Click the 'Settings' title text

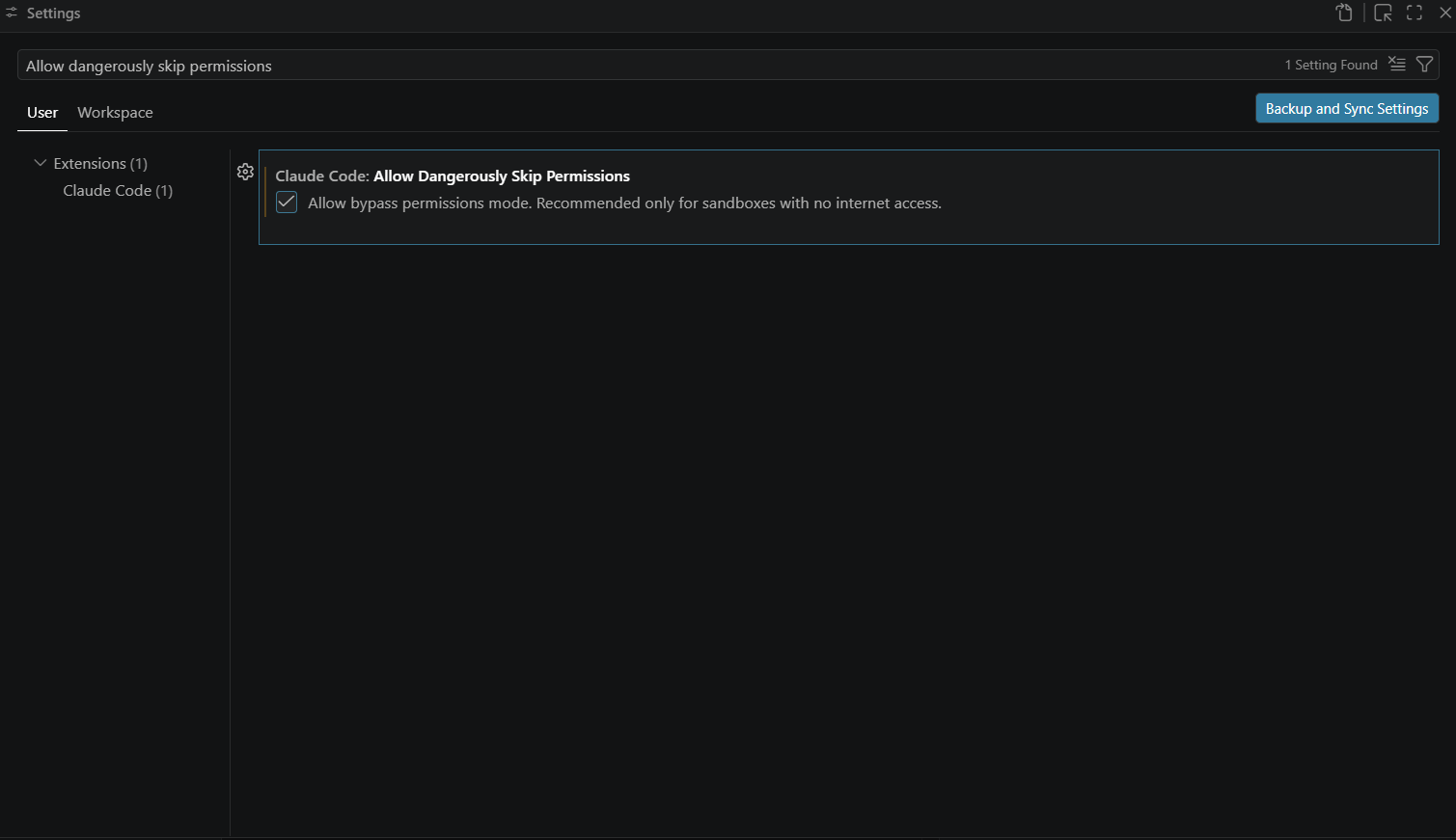pyautogui.click(x=53, y=14)
